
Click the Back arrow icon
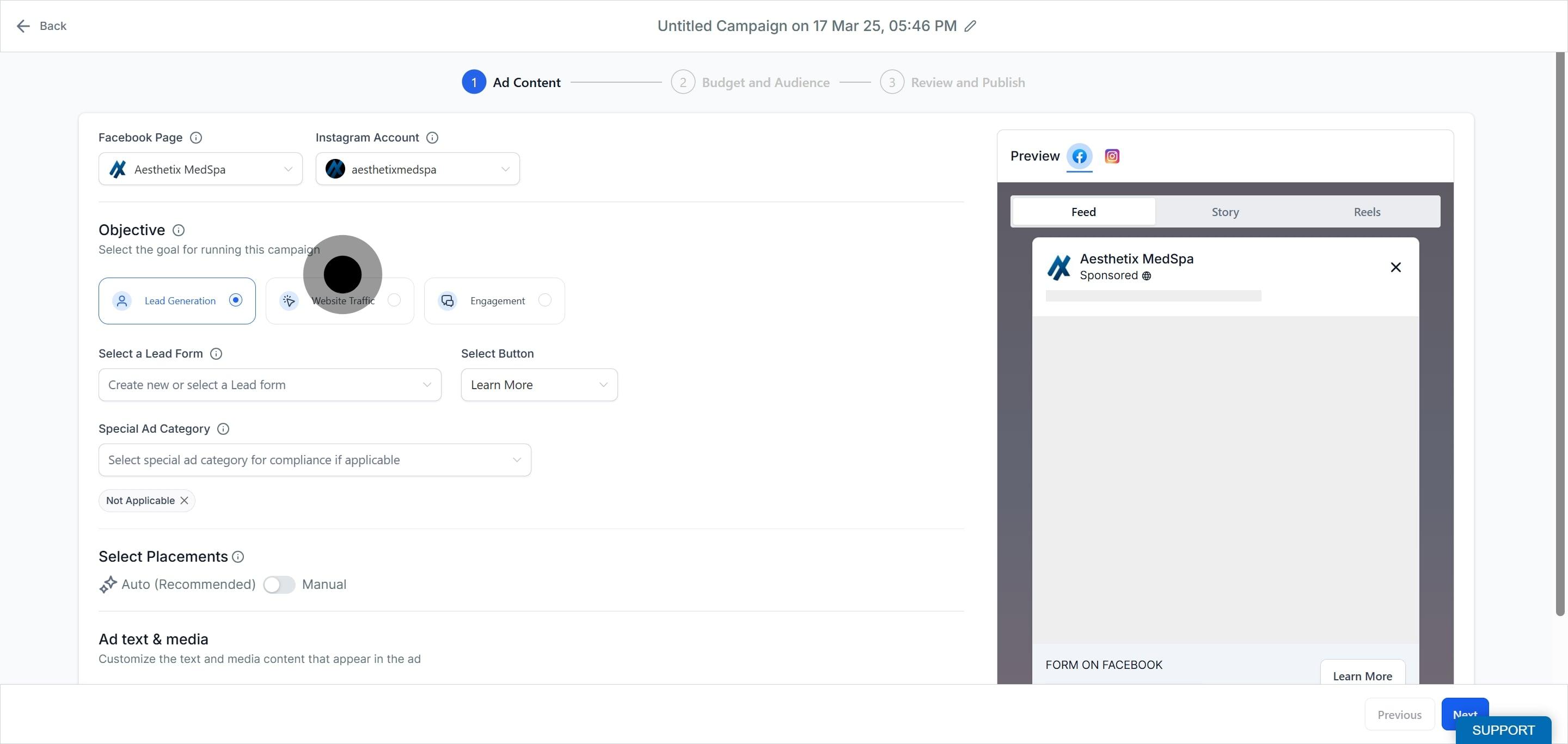tap(23, 26)
